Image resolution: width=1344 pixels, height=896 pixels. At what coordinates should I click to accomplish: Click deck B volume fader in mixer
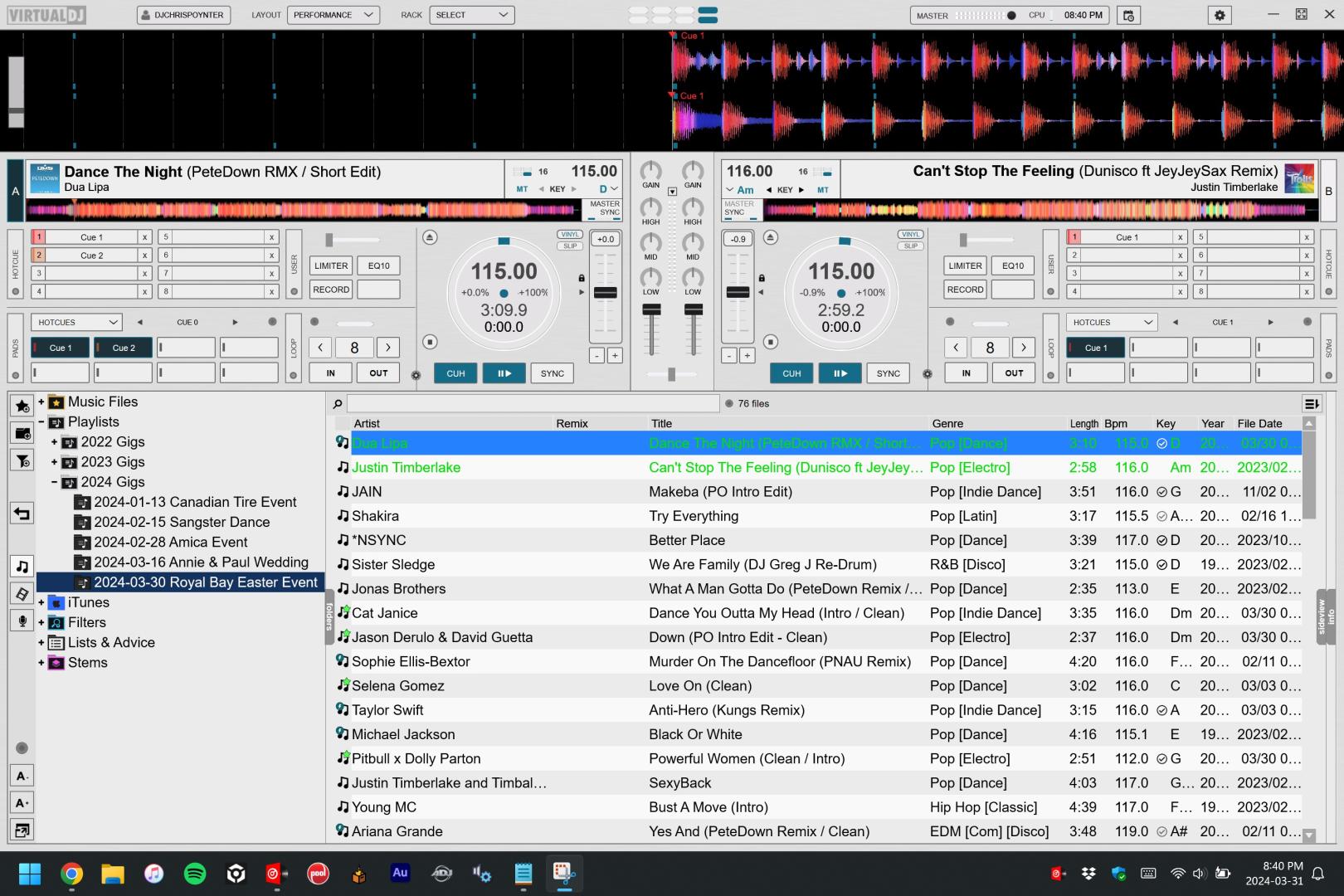click(693, 309)
